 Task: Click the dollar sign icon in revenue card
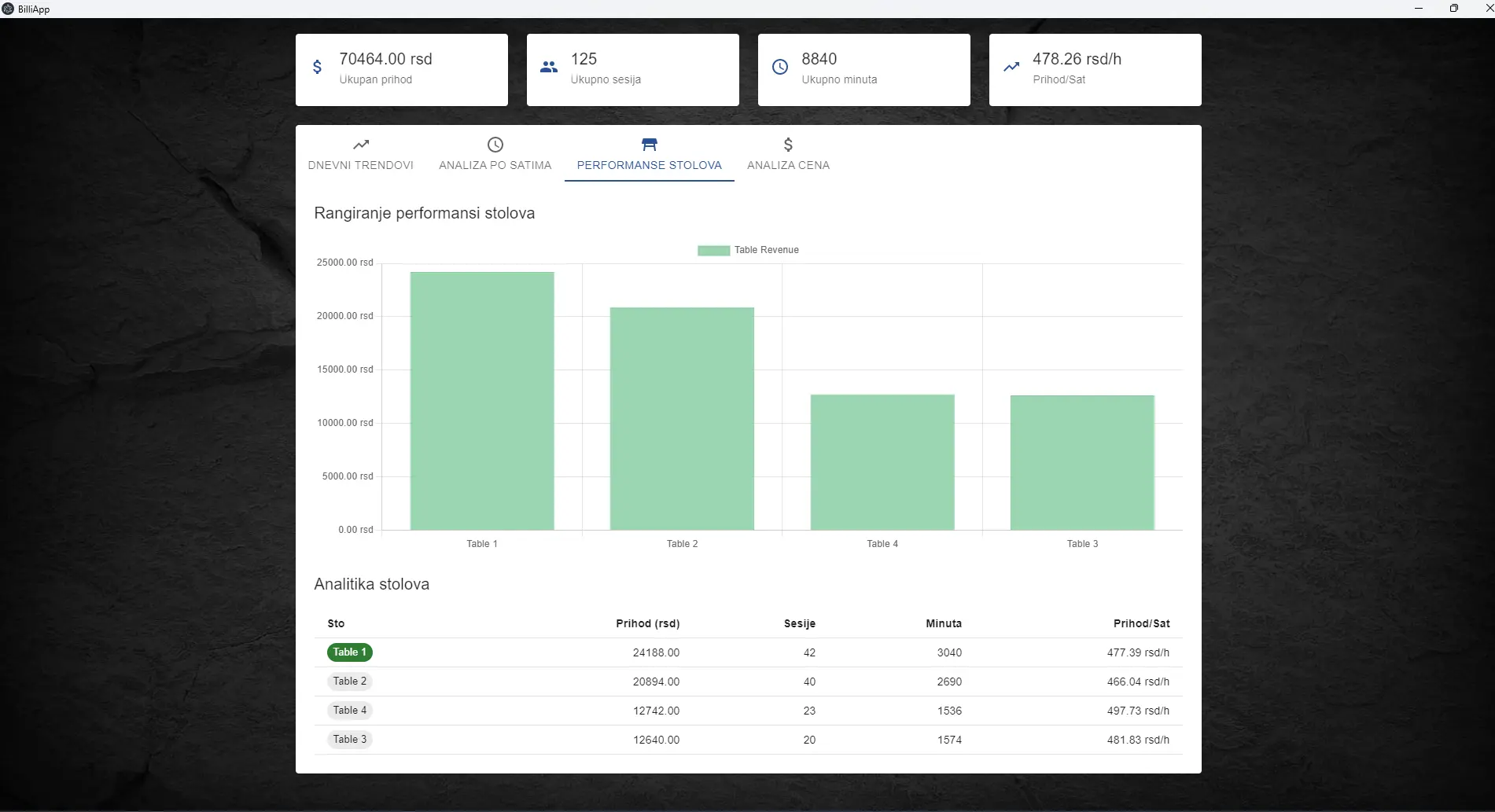(317, 68)
